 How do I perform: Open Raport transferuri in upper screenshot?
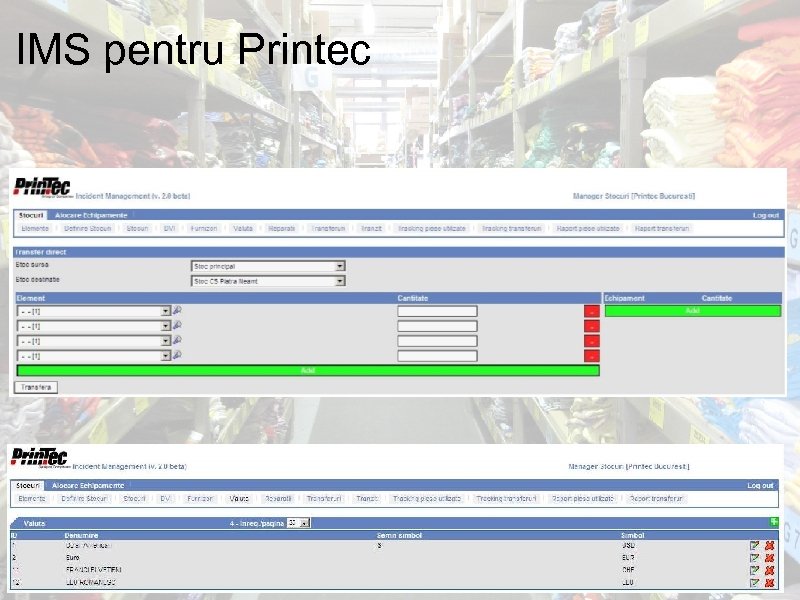click(662, 229)
